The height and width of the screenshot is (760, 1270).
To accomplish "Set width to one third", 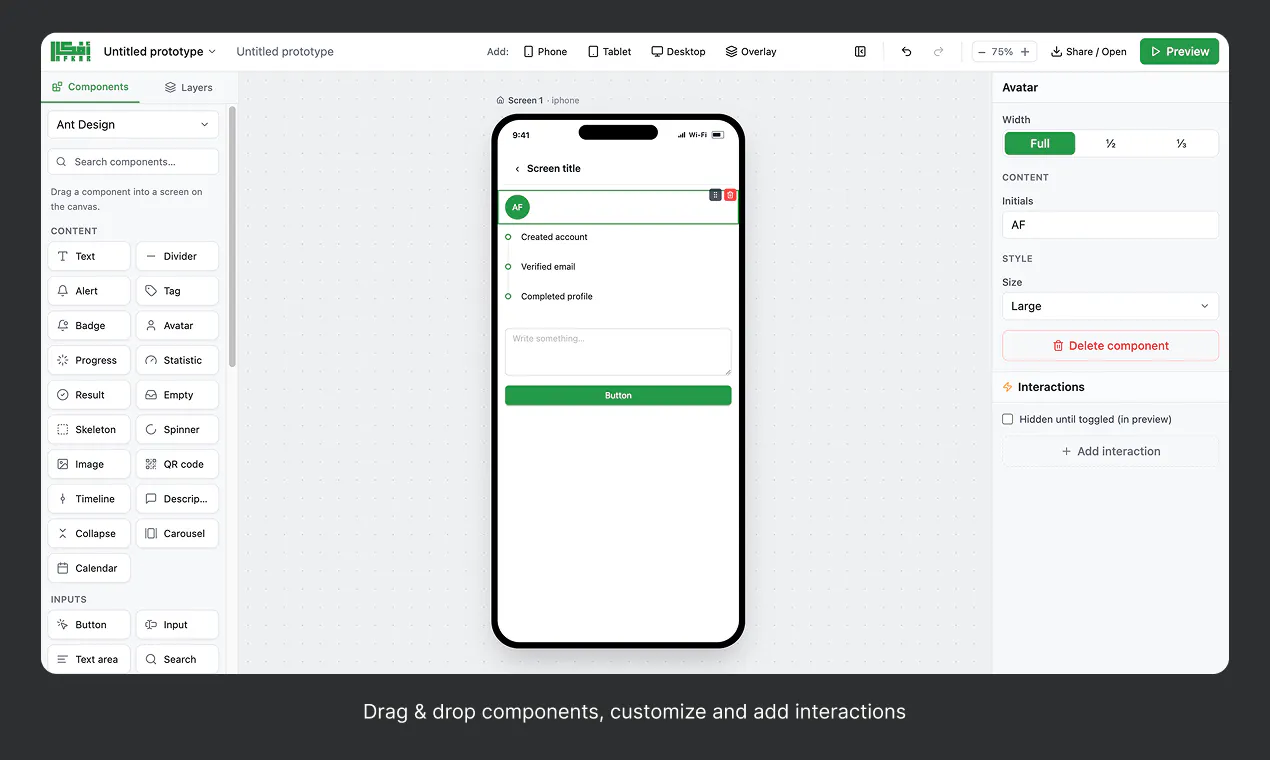I will [x=1181, y=144].
